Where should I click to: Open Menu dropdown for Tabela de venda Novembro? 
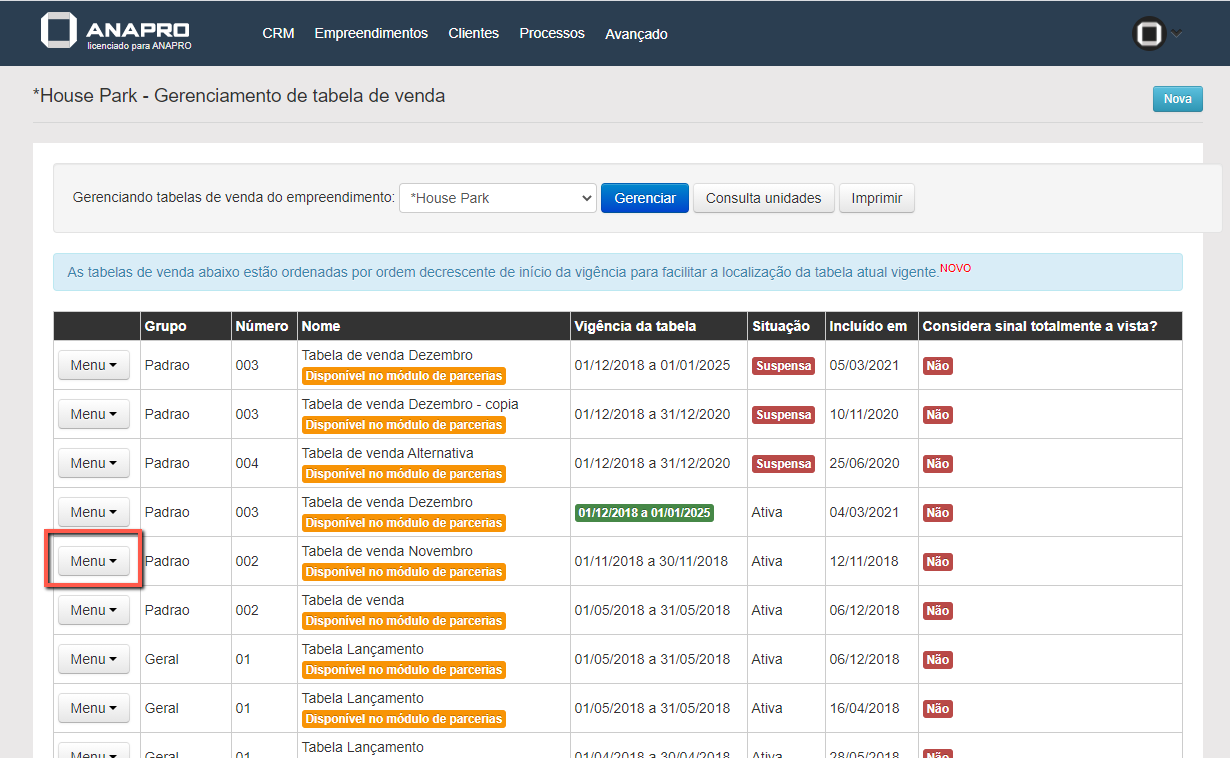[x=94, y=561]
